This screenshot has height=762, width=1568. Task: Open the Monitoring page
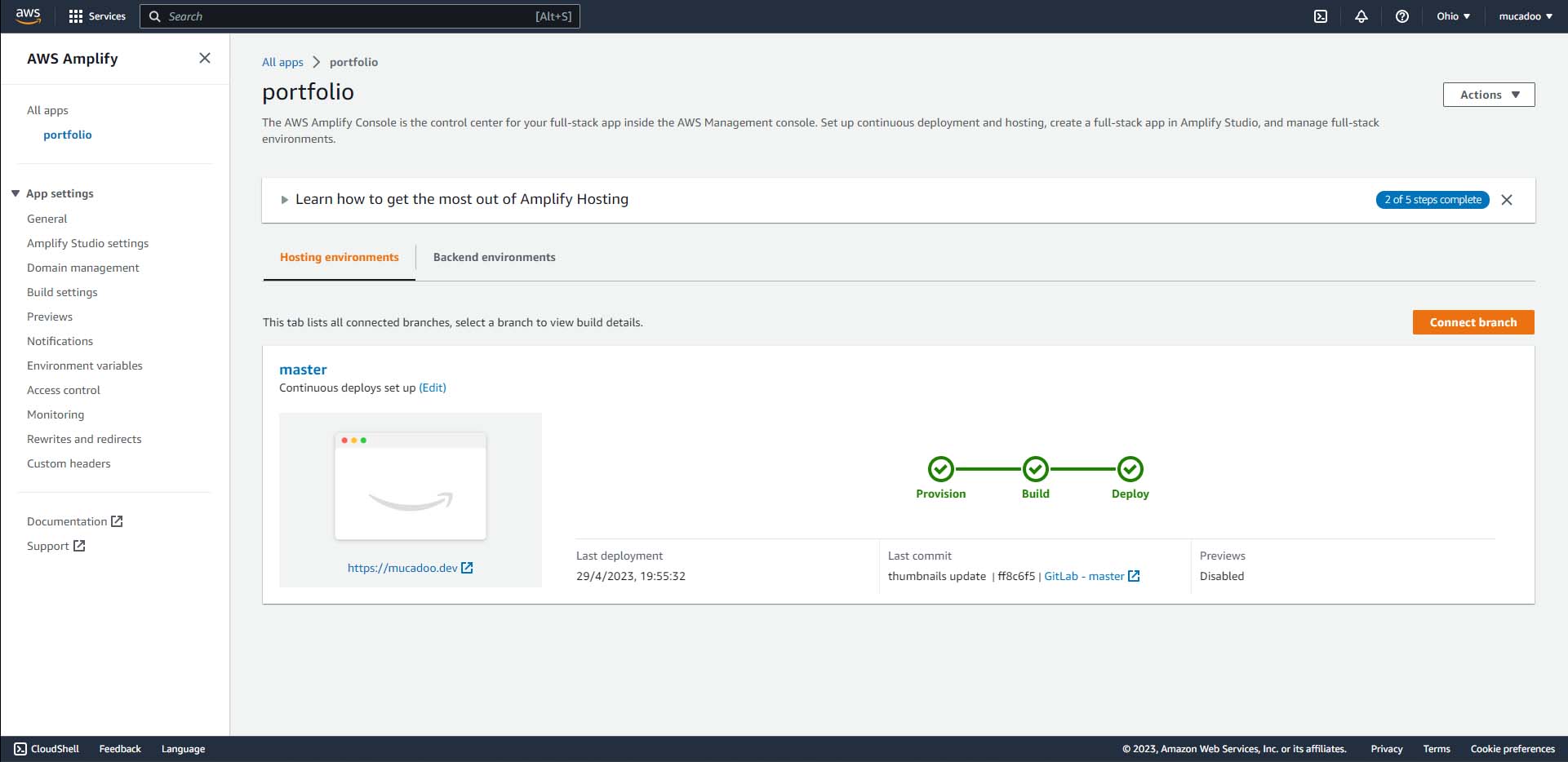tap(56, 414)
